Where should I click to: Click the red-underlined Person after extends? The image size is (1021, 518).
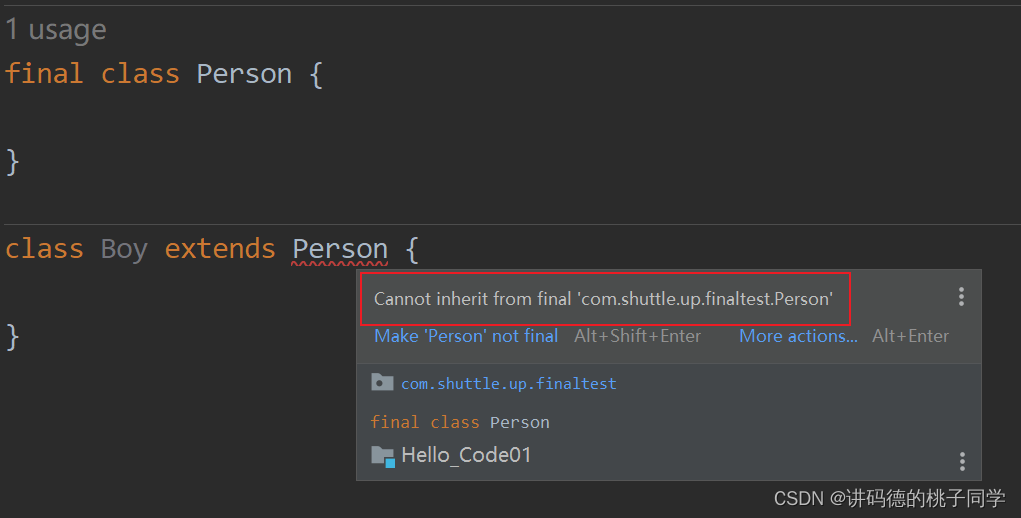[x=340, y=248]
